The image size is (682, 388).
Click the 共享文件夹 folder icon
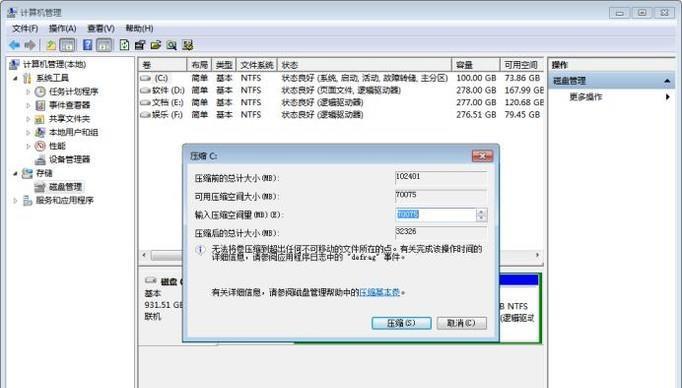click(x=40, y=119)
